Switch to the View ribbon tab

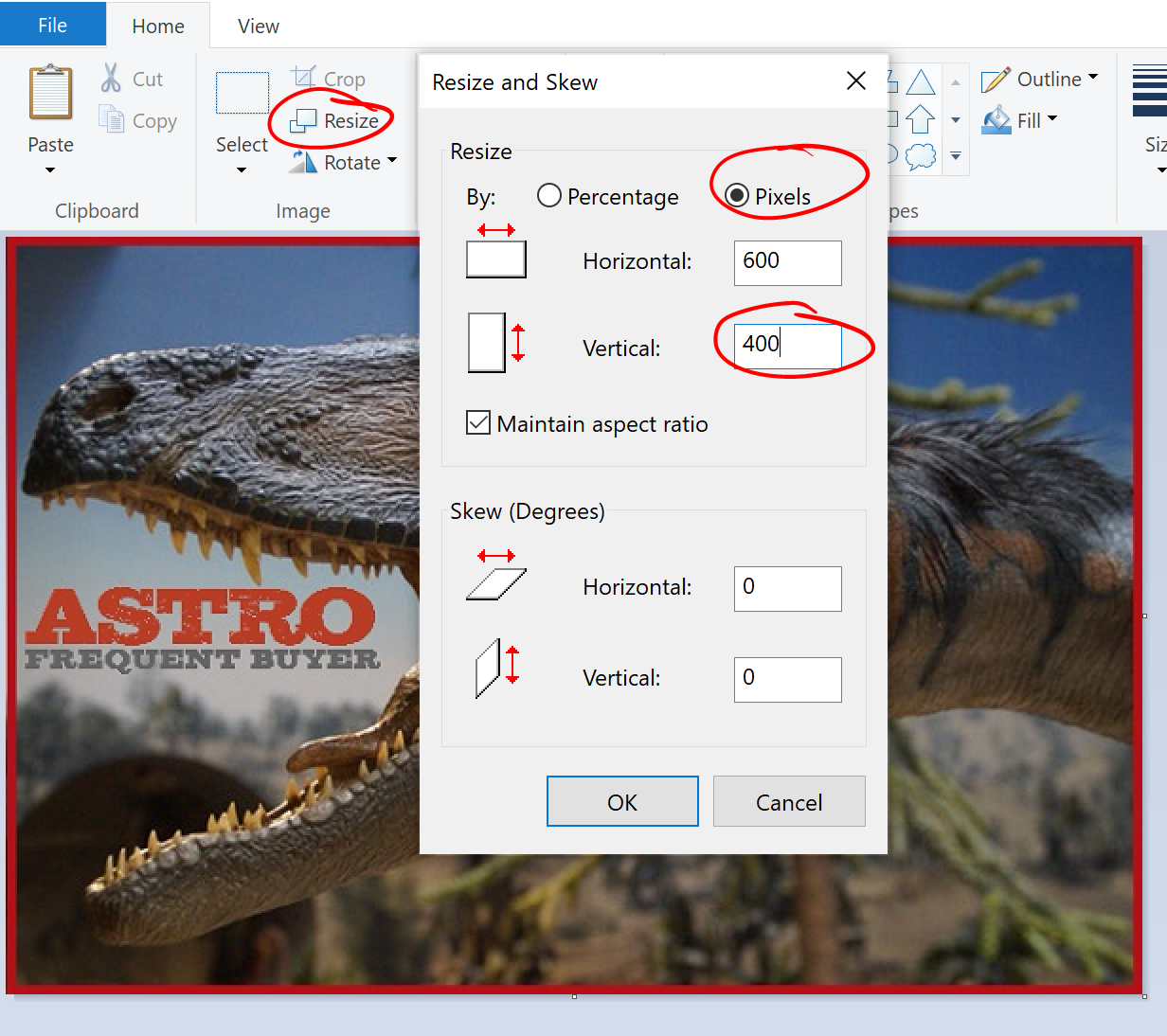click(259, 27)
